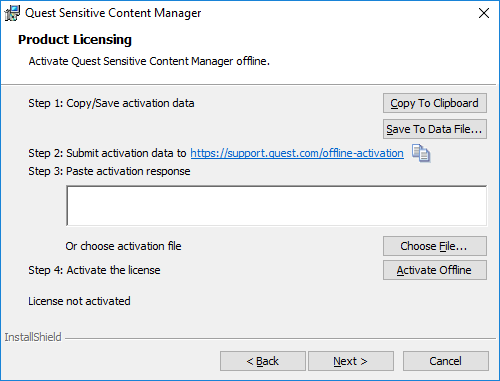Click the Step 4 Activate the license label
500x381 pixels.
pyautogui.click(x=94, y=270)
